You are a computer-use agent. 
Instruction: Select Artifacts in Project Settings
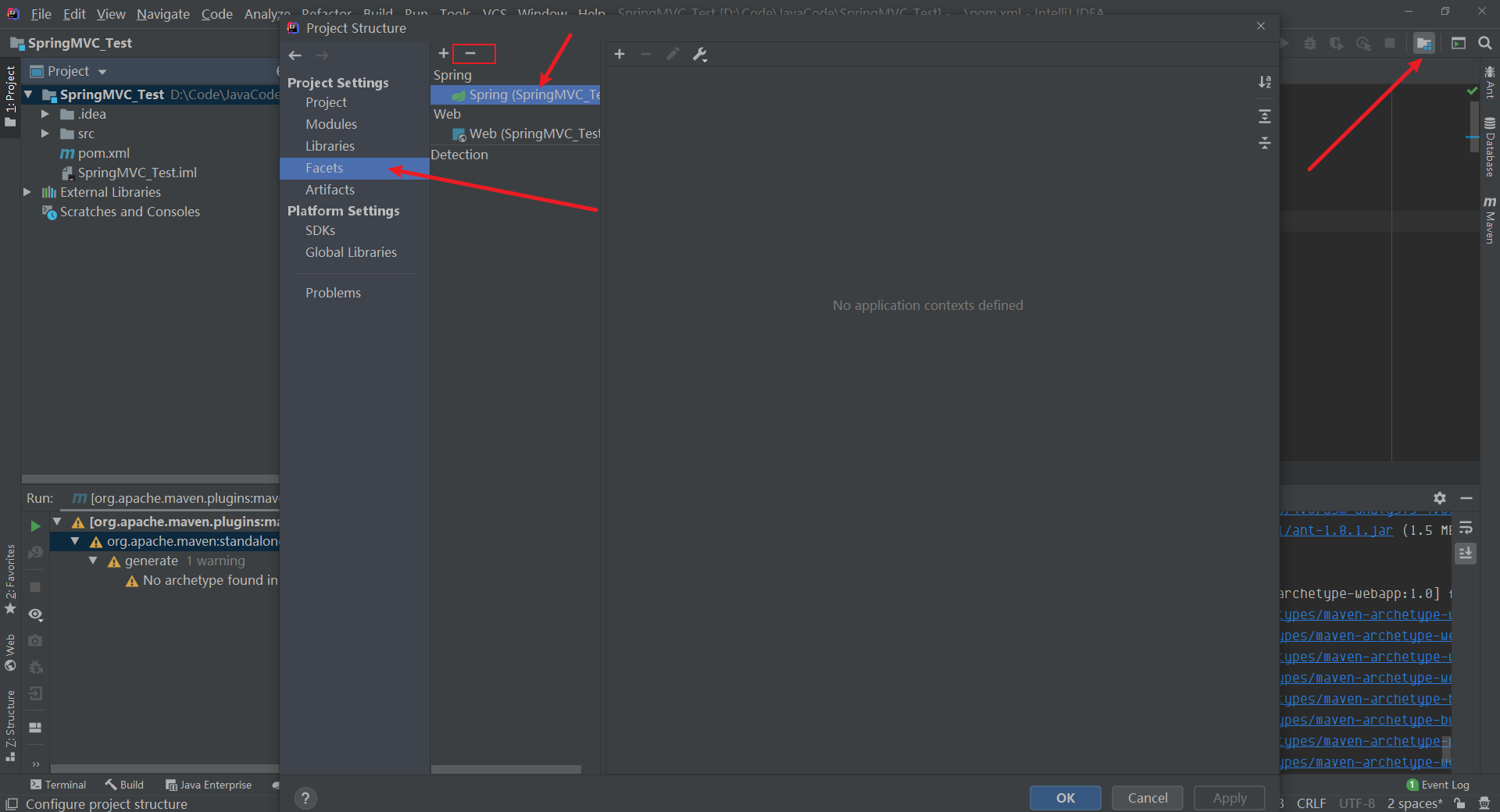point(330,190)
